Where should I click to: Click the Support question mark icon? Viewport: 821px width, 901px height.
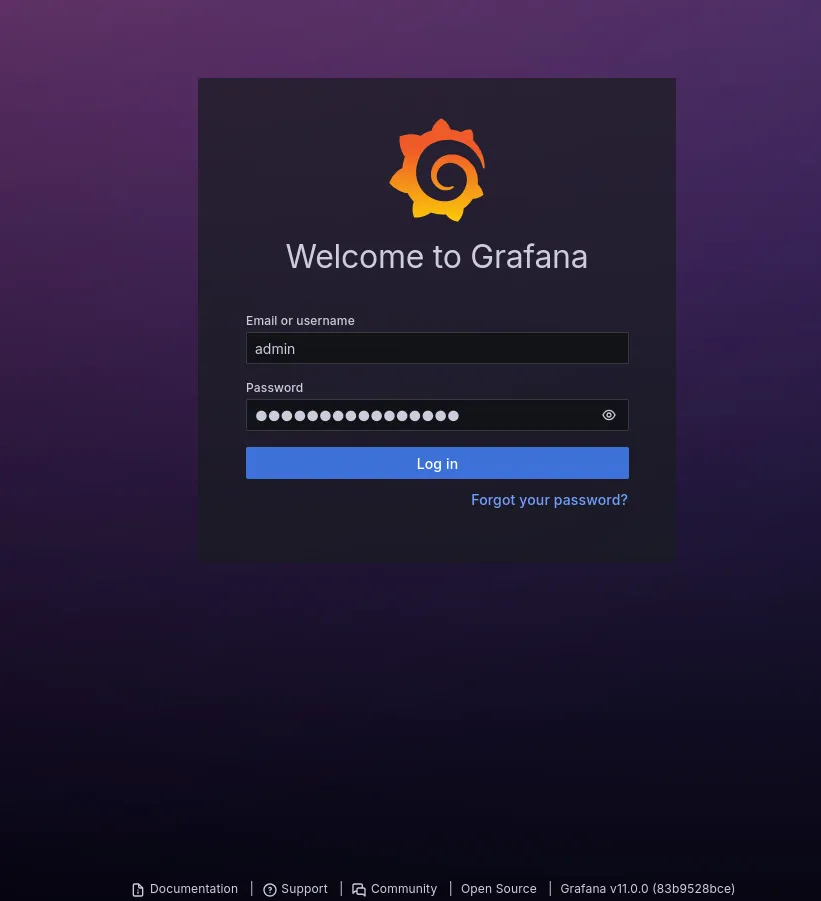270,890
